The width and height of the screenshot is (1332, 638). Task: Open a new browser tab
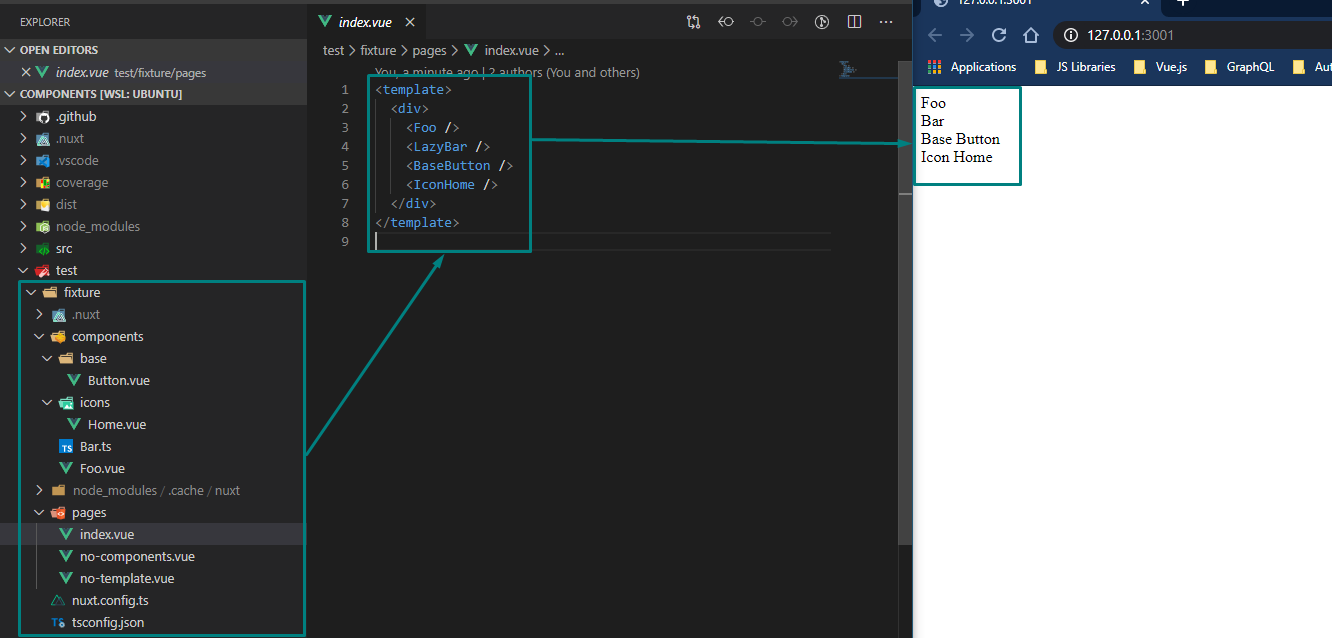point(1183,3)
